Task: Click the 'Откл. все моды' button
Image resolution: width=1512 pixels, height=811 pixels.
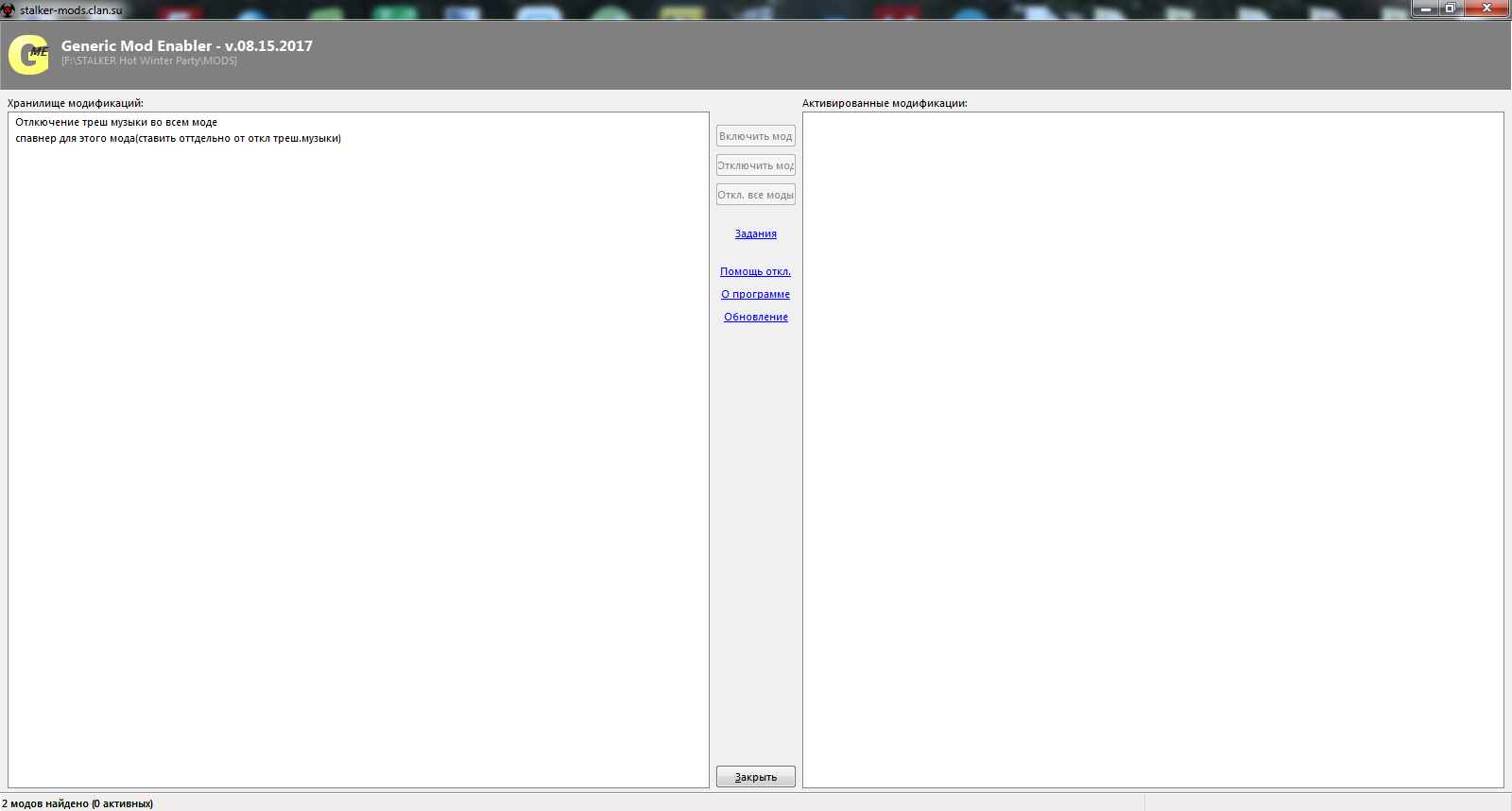Action: pyautogui.click(x=755, y=195)
